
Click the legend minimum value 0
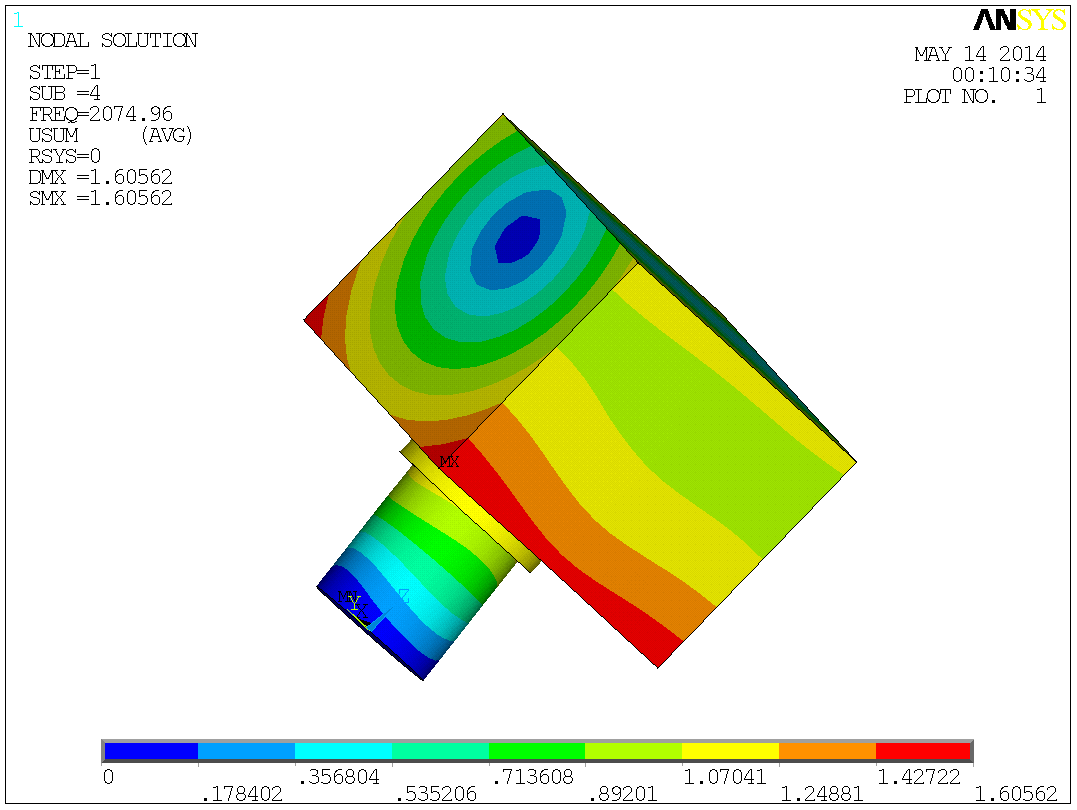109,777
